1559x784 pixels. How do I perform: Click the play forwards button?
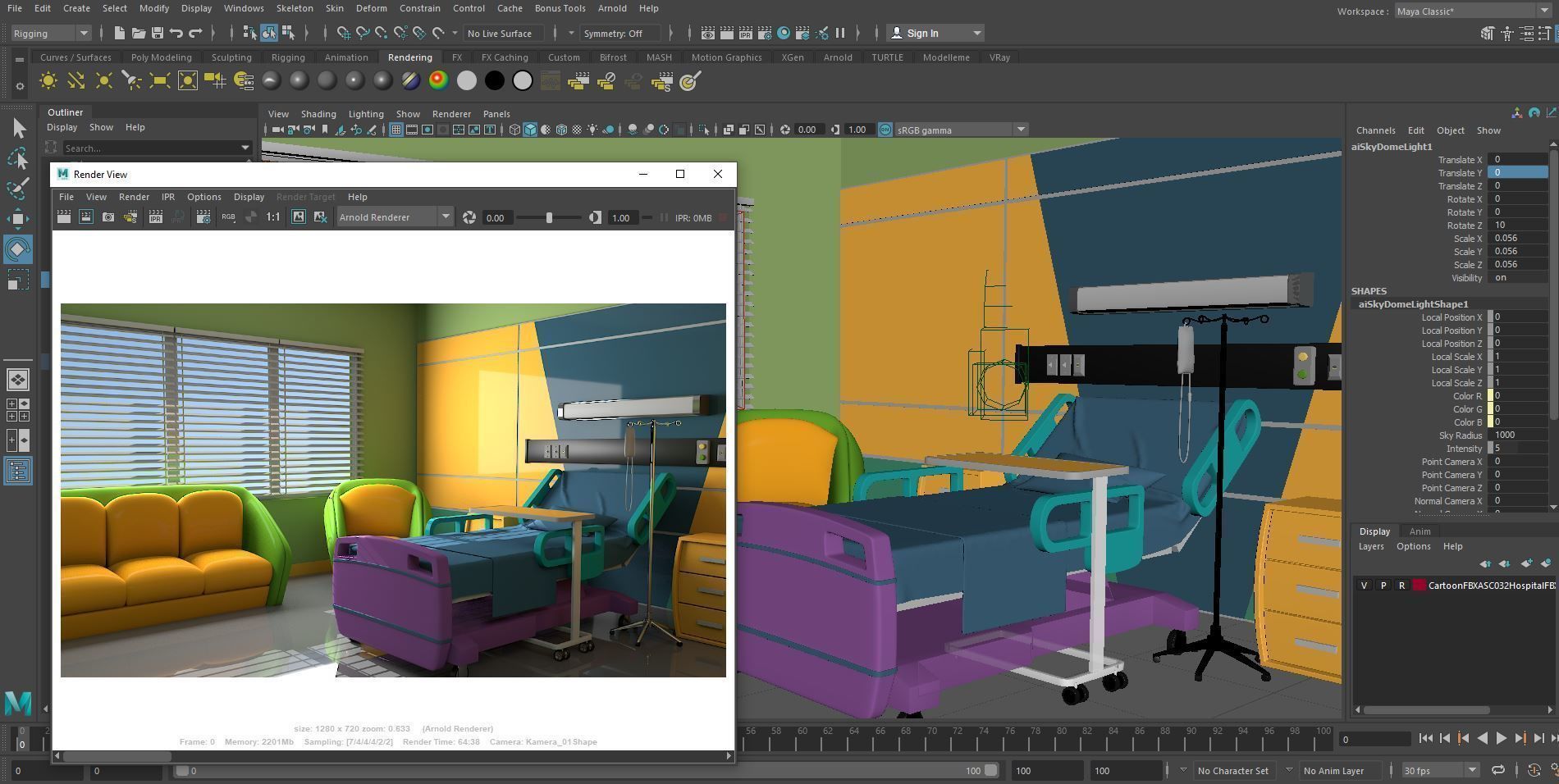point(1501,738)
